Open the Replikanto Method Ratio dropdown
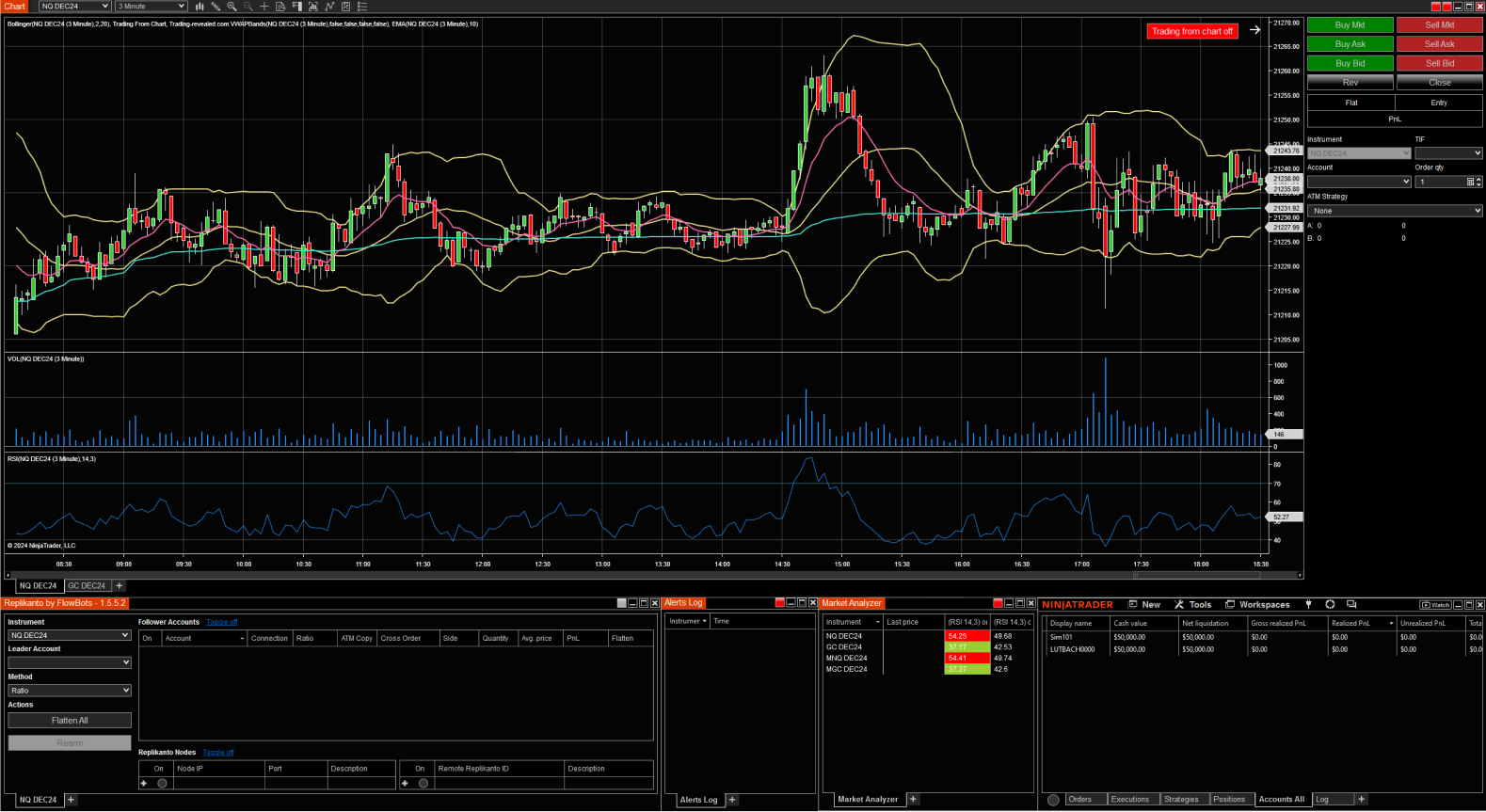This screenshot has height=812, width=1486. [x=70, y=691]
